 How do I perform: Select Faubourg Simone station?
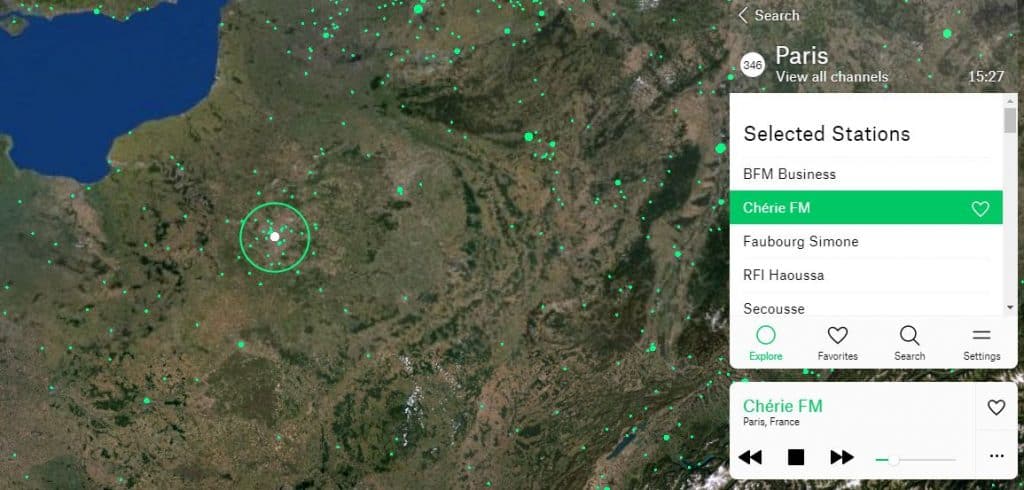coord(866,241)
